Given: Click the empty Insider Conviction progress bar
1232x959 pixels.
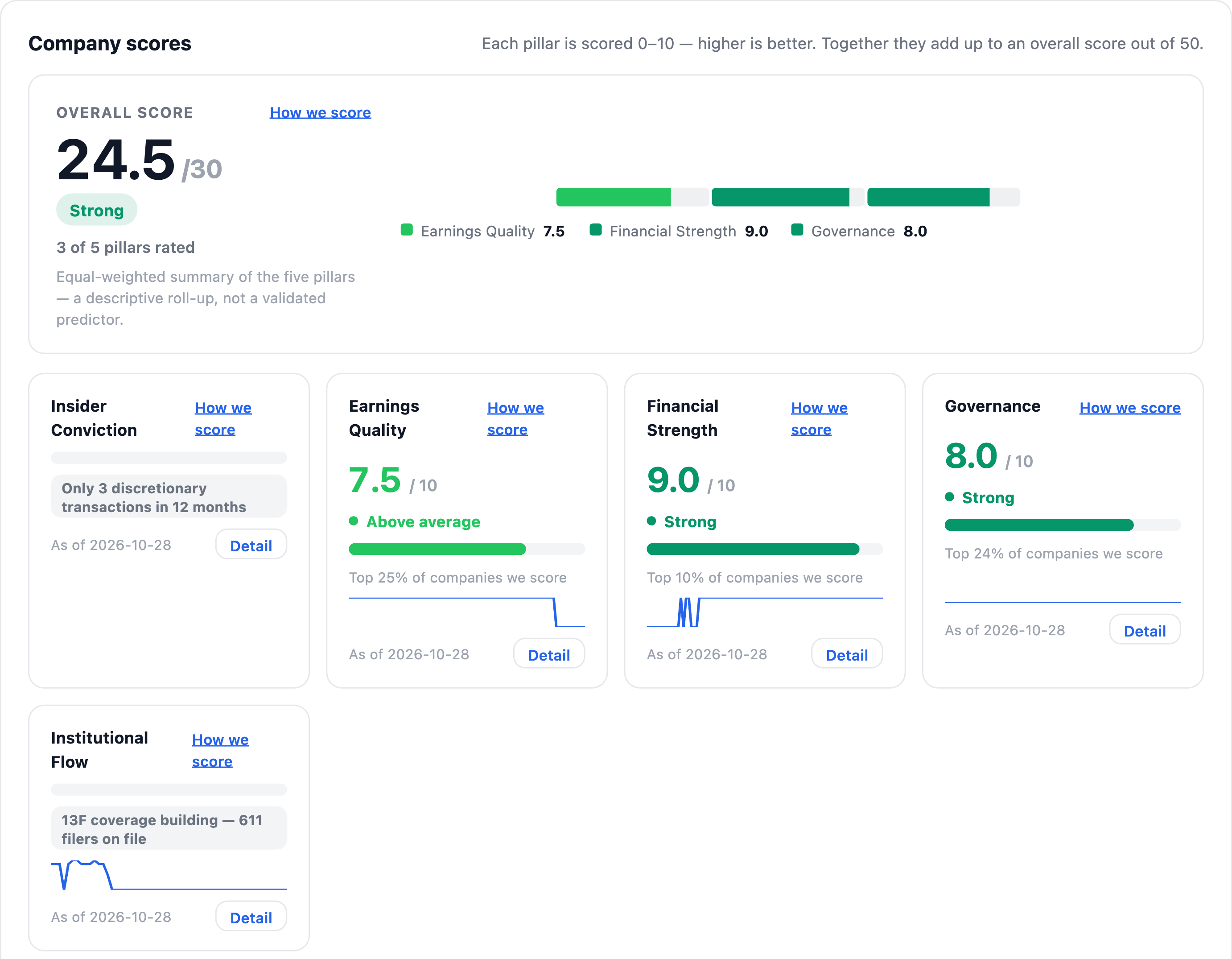Looking at the screenshot, I should [x=169, y=458].
